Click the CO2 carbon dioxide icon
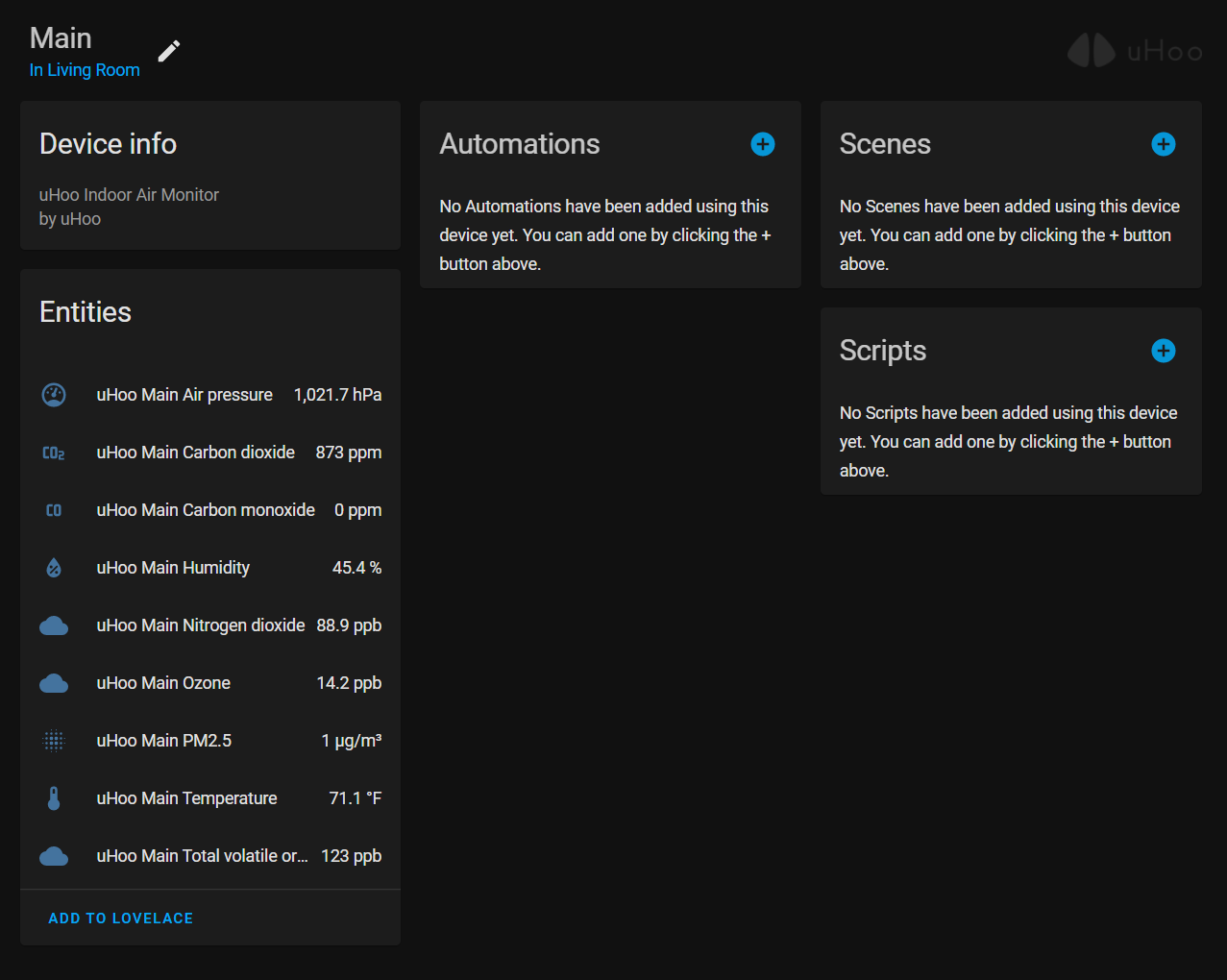This screenshot has width=1227, height=980. click(54, 453)
